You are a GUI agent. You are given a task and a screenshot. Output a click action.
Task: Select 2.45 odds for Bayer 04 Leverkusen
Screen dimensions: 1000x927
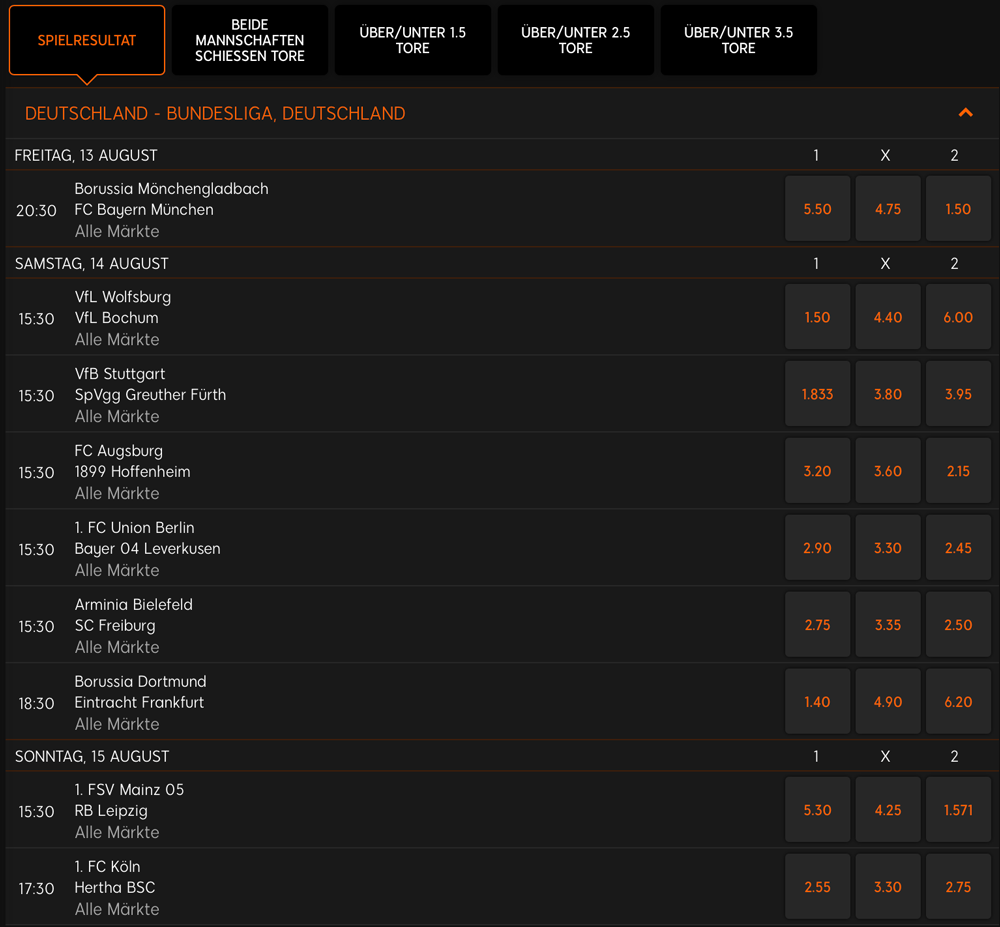click(x=958, y=548)
